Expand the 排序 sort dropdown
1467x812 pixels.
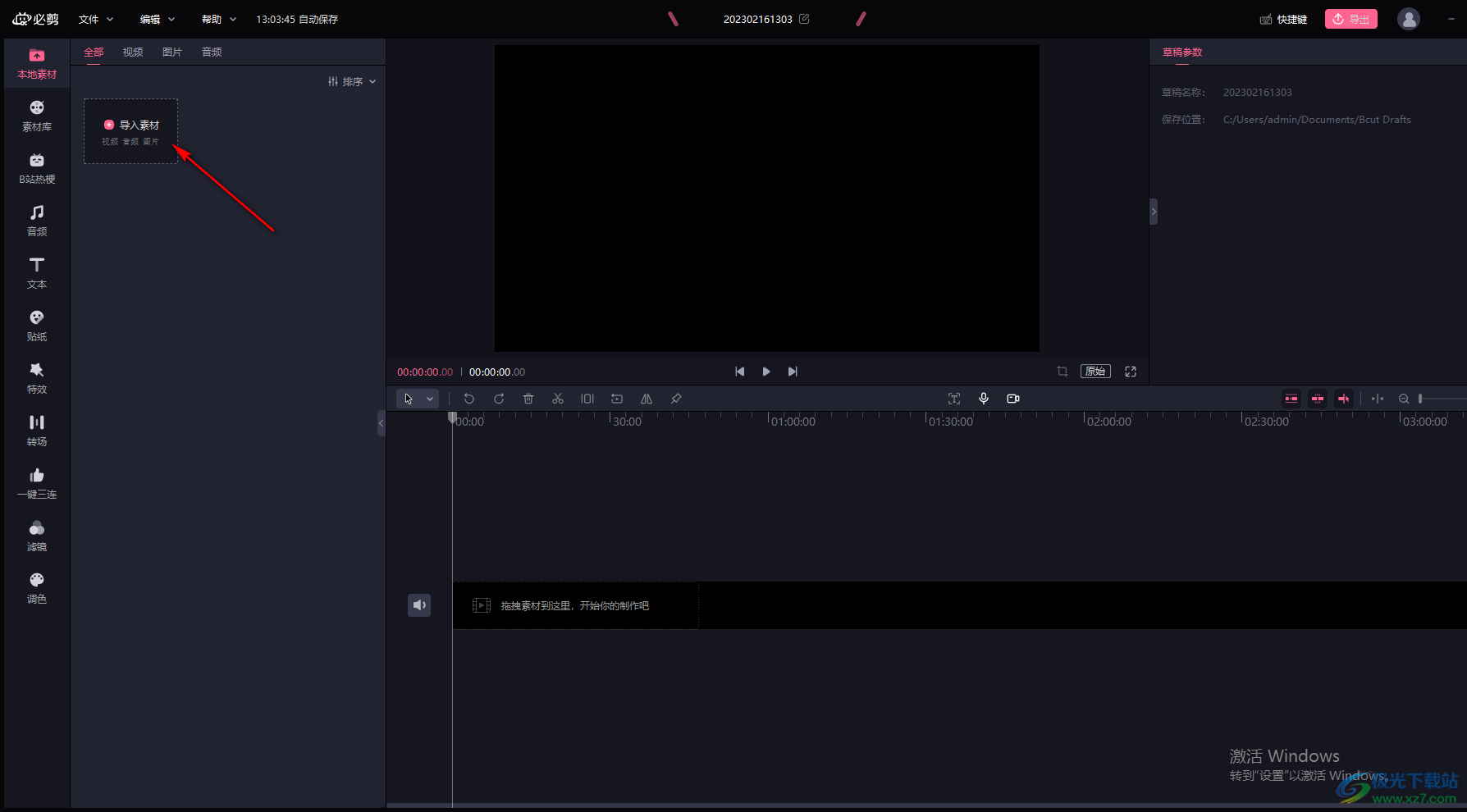[x=352, y=81]
